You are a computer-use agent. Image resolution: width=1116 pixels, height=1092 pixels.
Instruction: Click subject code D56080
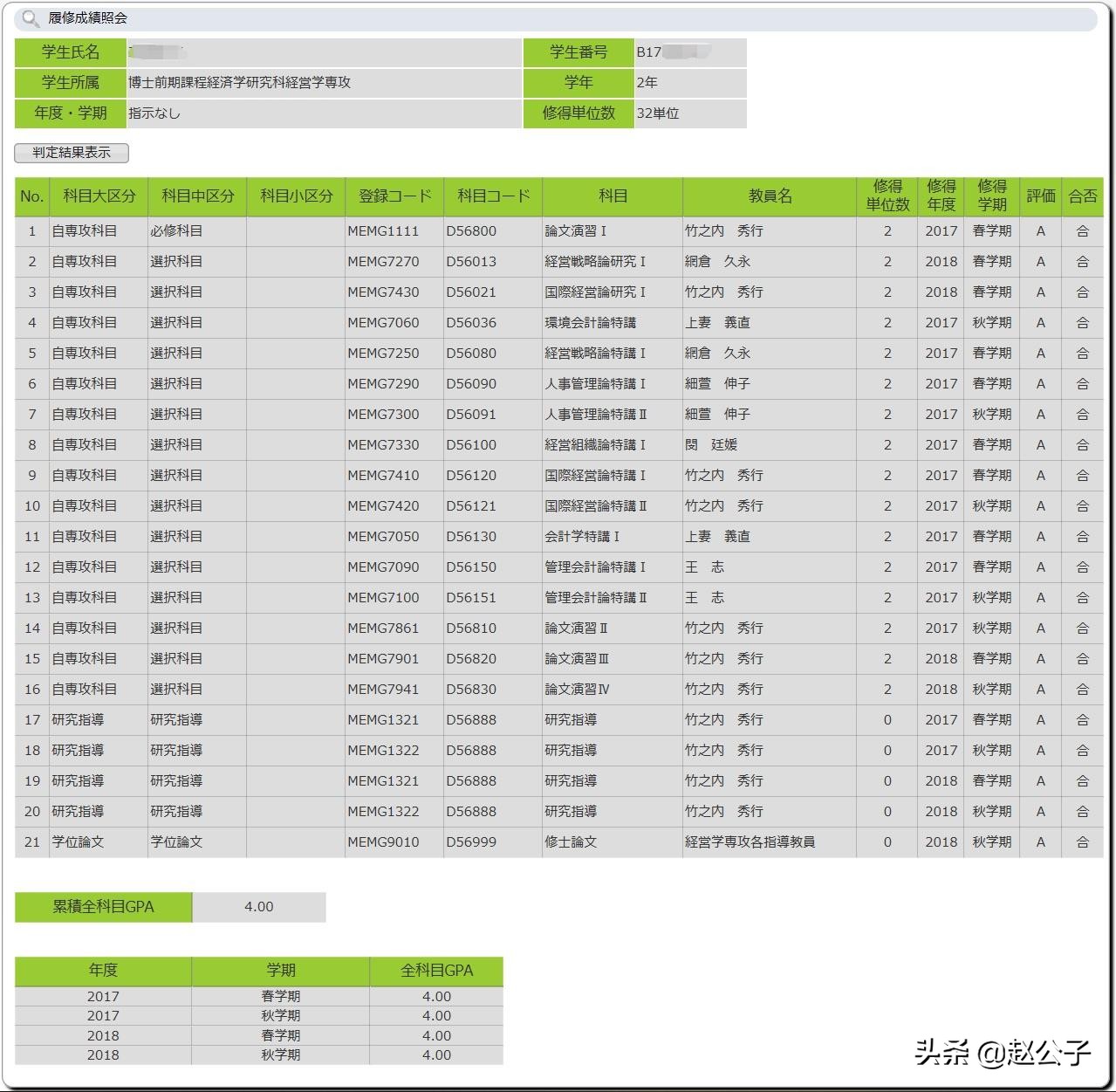(x=471, y=354)
